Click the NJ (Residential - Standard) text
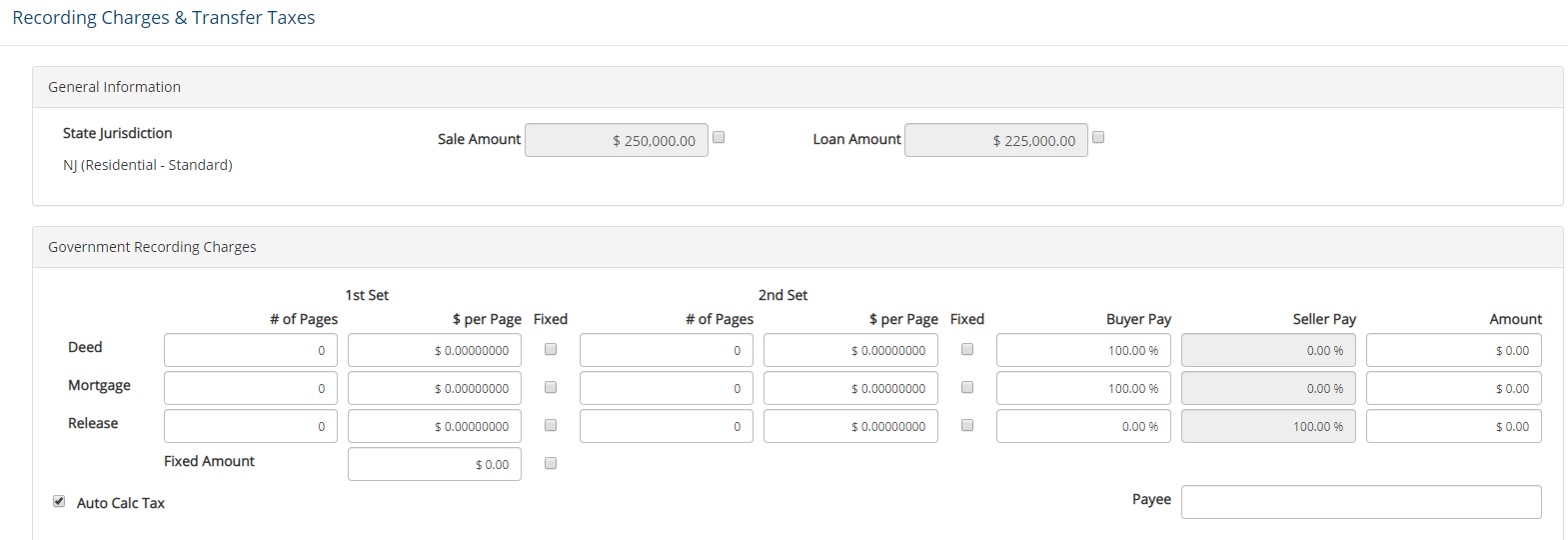 tap(147, 165)
